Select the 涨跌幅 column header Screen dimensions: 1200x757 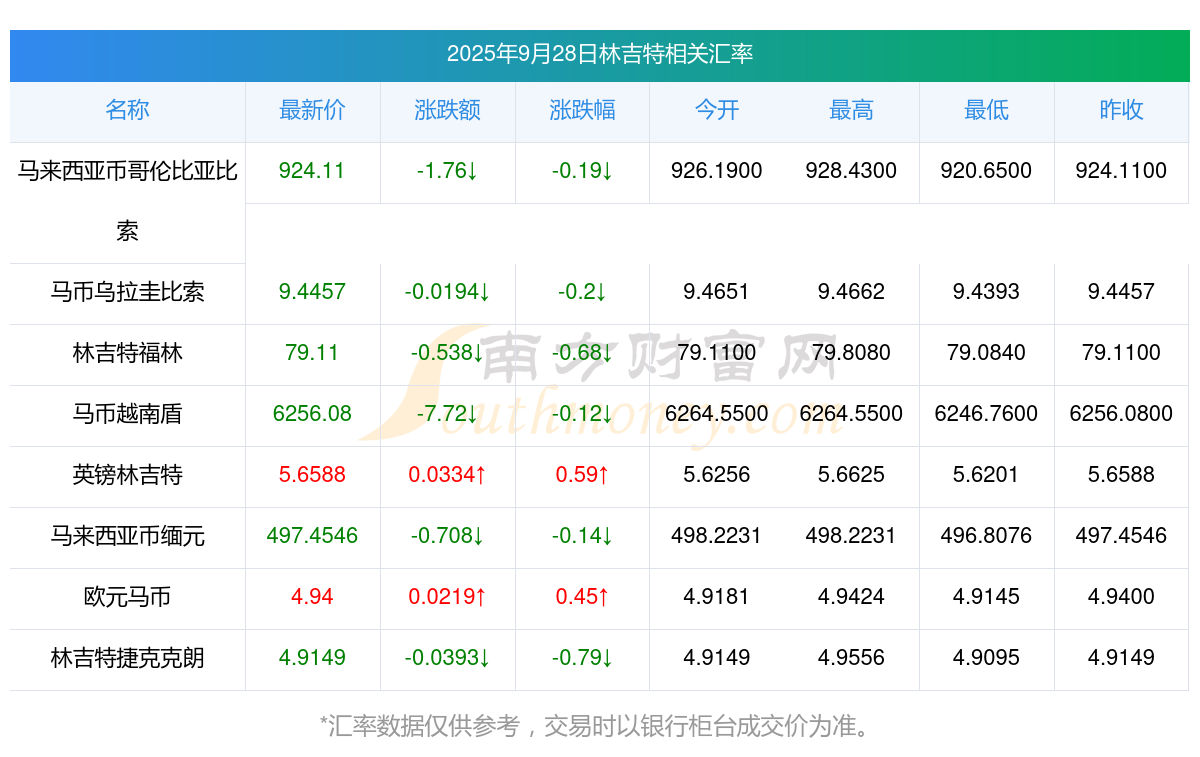pos(582,110)
